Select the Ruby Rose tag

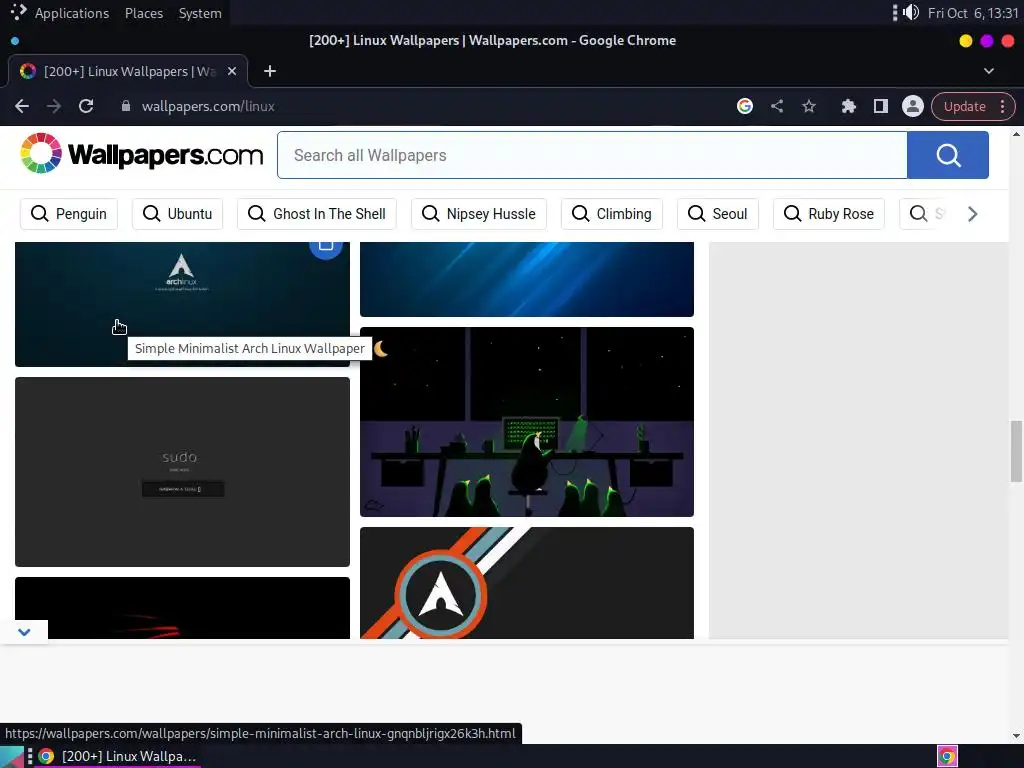tap(829, 214)
